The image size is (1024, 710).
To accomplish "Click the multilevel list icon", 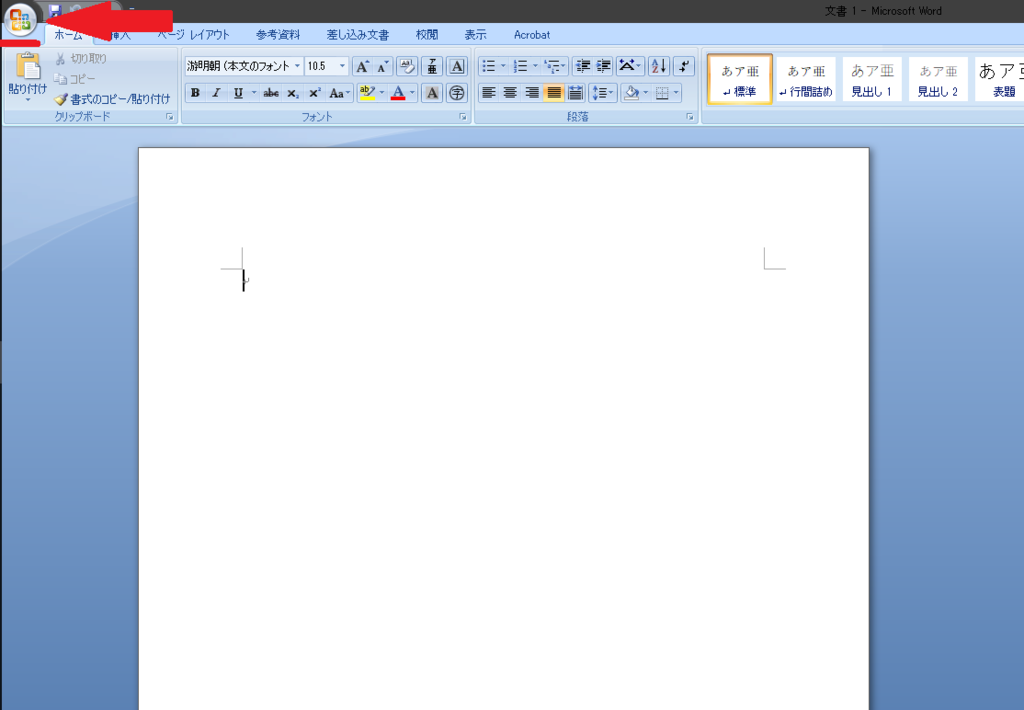I will click(x=555, y=66).
